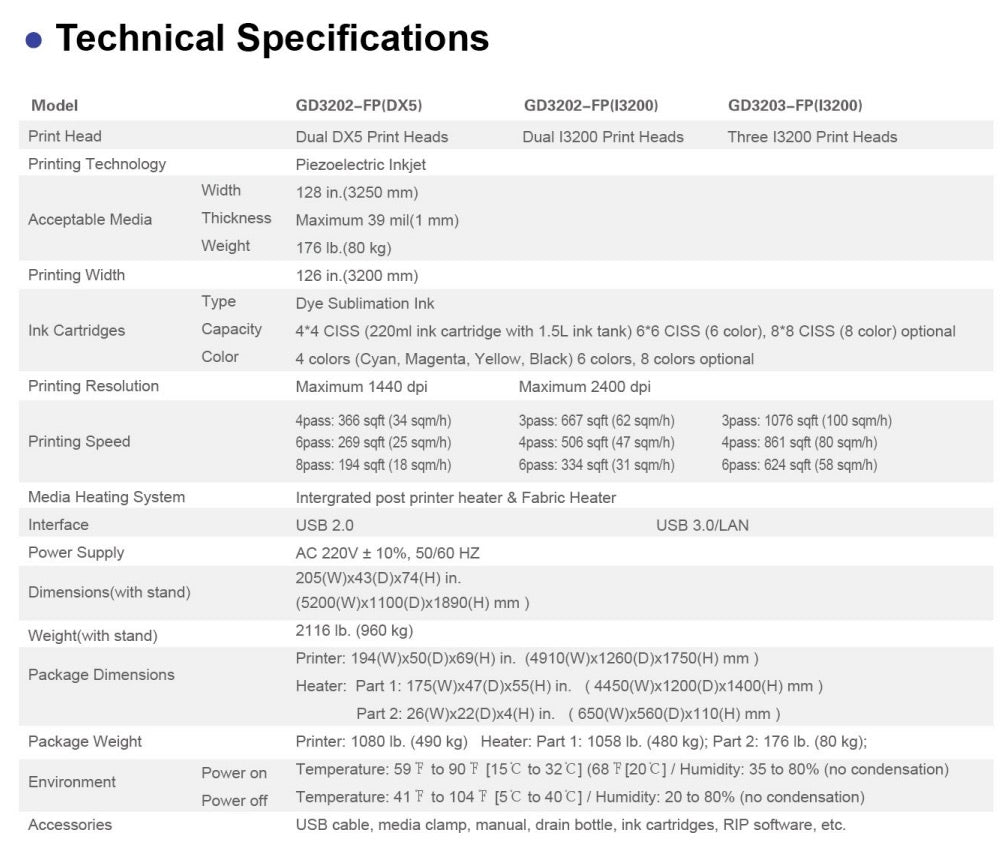The height and width of the screenshot is (866, 1006).
Task: Click the Maximum 1440 dpi value
Action: (361, 387)
